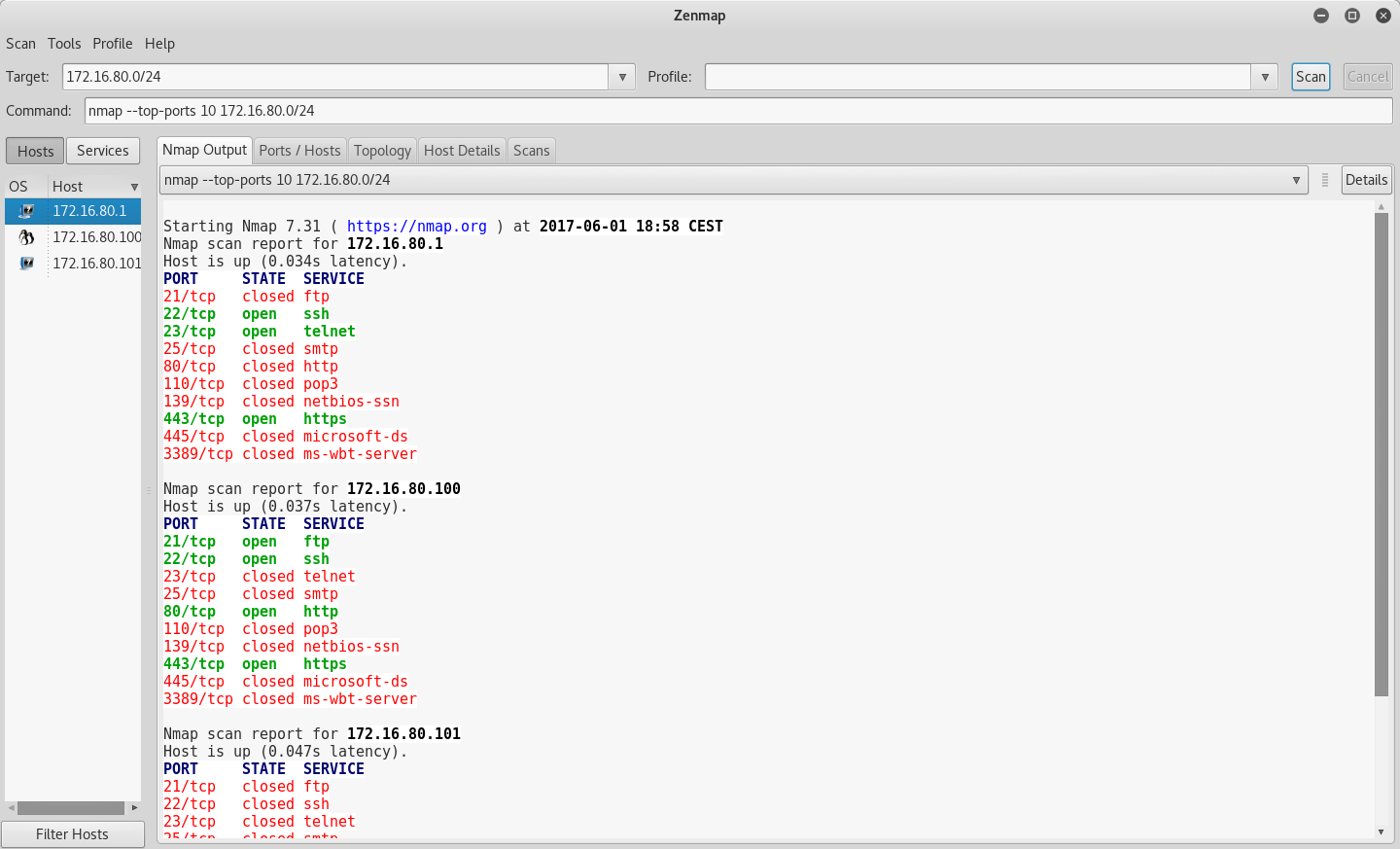The image size is (1400, 849).
Task: Click '172.16.80.1' in first scan report line
Action: [x=395, y=244]
